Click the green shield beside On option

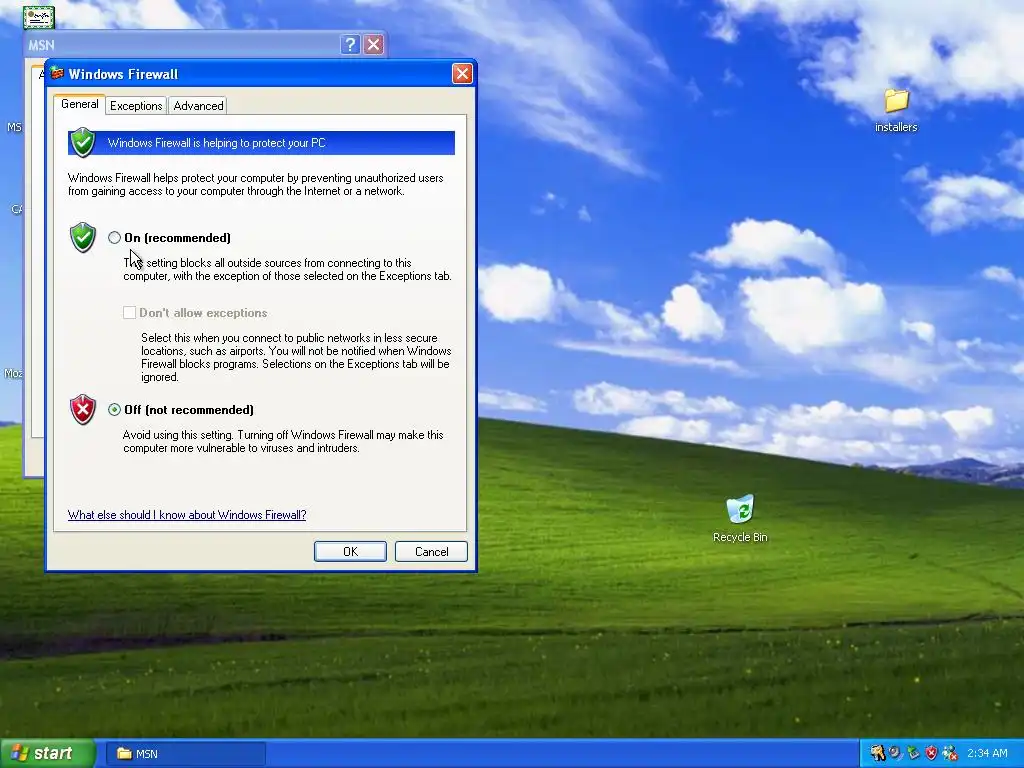pyautogui.click(x=83, y=237)
